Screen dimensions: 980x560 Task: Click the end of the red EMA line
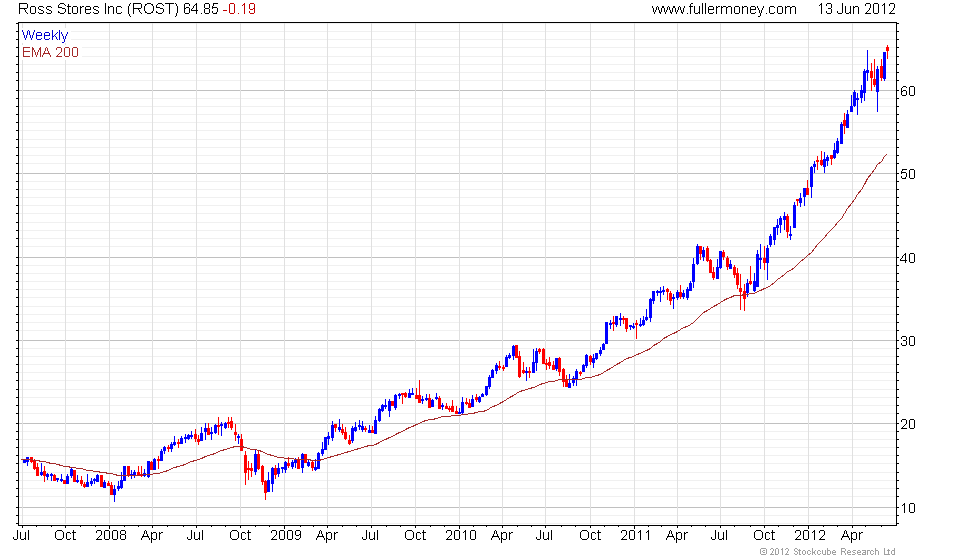(x=886, y=154)
